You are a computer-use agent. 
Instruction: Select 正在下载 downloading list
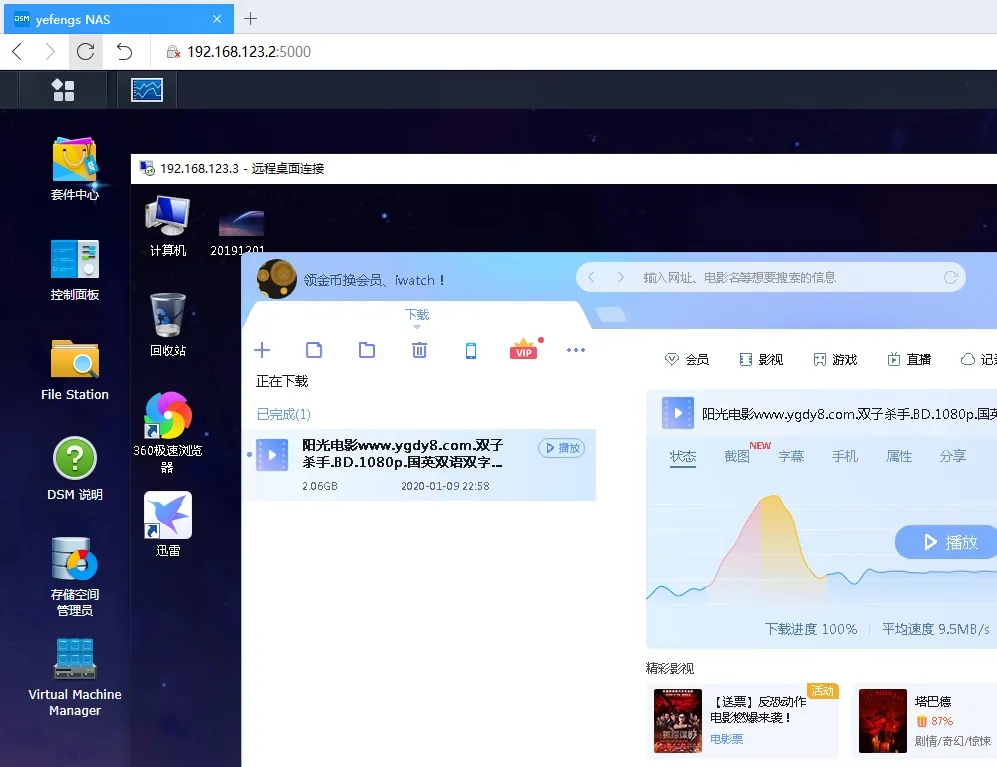pyautogui.click(x=282, y=381)
